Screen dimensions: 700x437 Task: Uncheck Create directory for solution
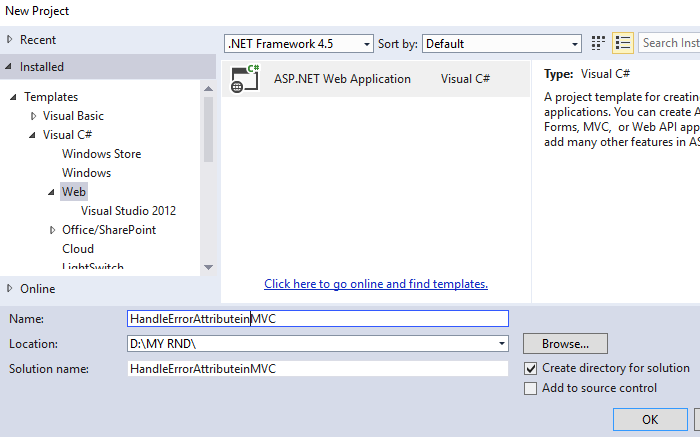coord(531,368)
